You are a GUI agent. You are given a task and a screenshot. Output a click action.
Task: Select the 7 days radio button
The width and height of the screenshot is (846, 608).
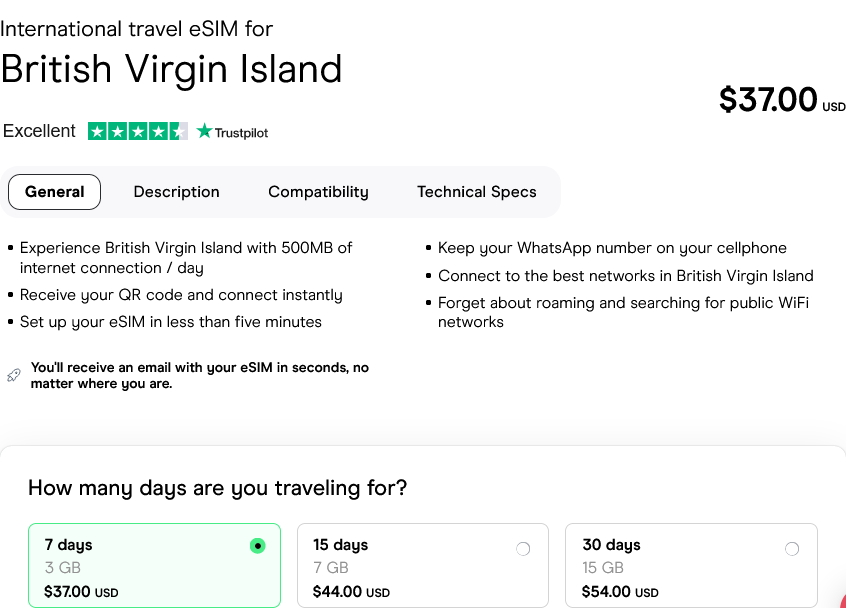[x=258, y=546]
